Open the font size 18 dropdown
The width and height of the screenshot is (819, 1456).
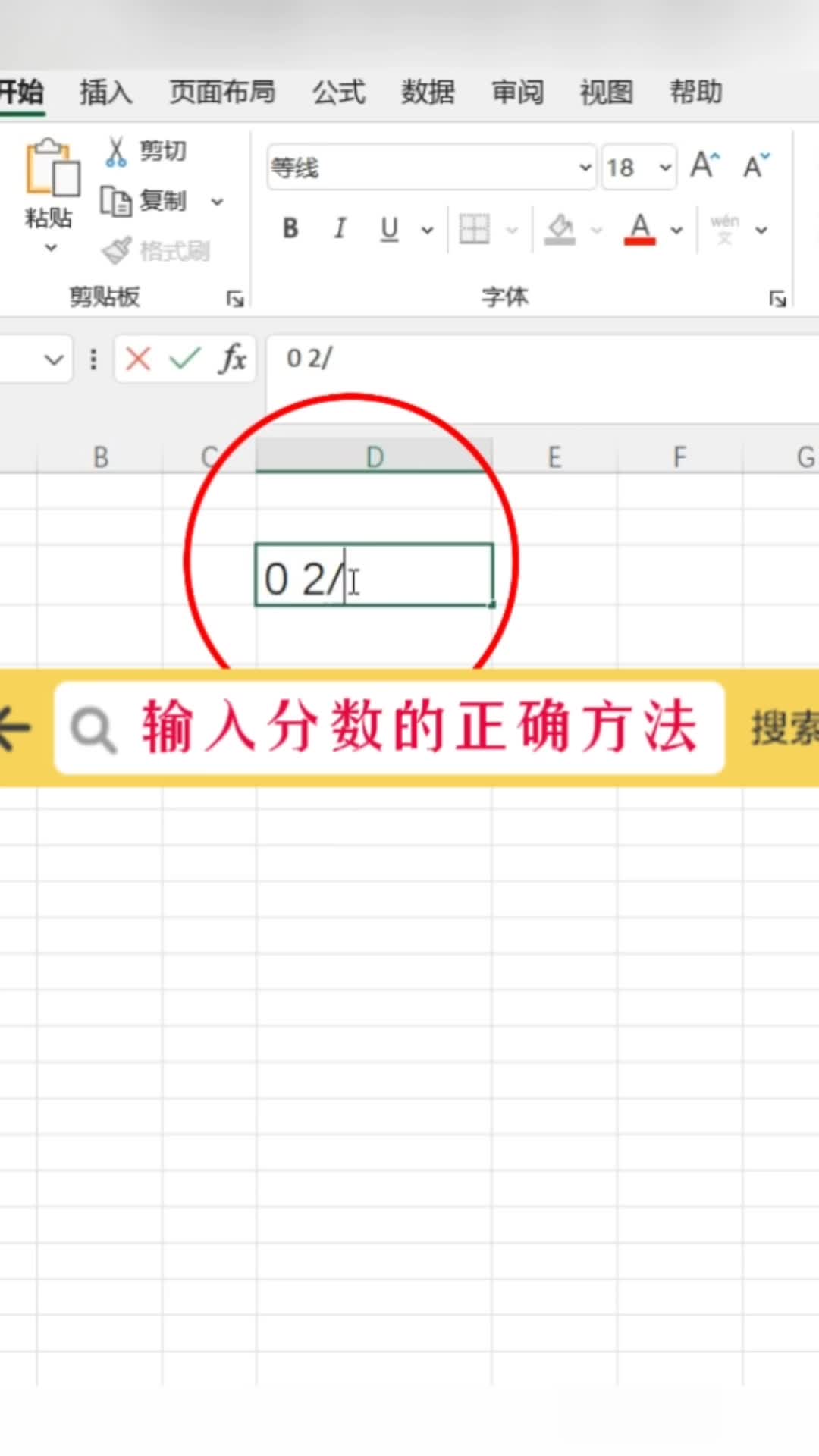coord(665,167)
